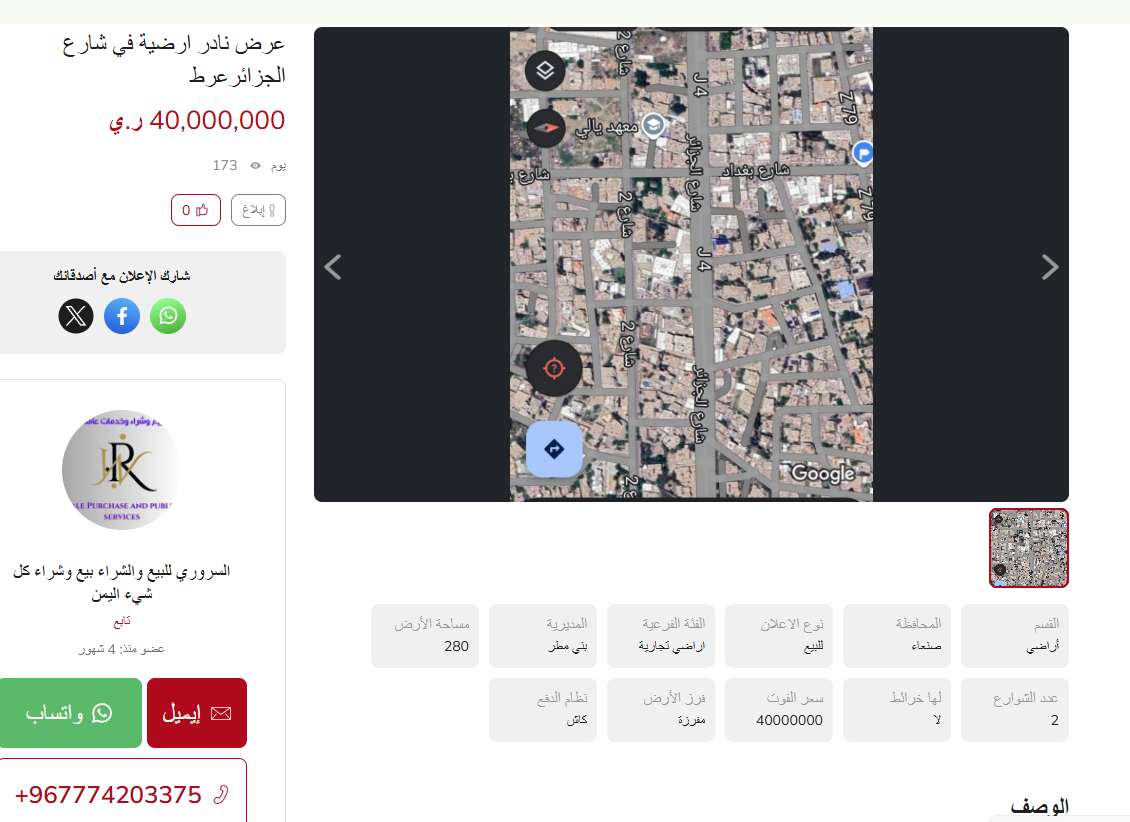
Task: Click the blue flag marker on map
Action: pos(863,153)
